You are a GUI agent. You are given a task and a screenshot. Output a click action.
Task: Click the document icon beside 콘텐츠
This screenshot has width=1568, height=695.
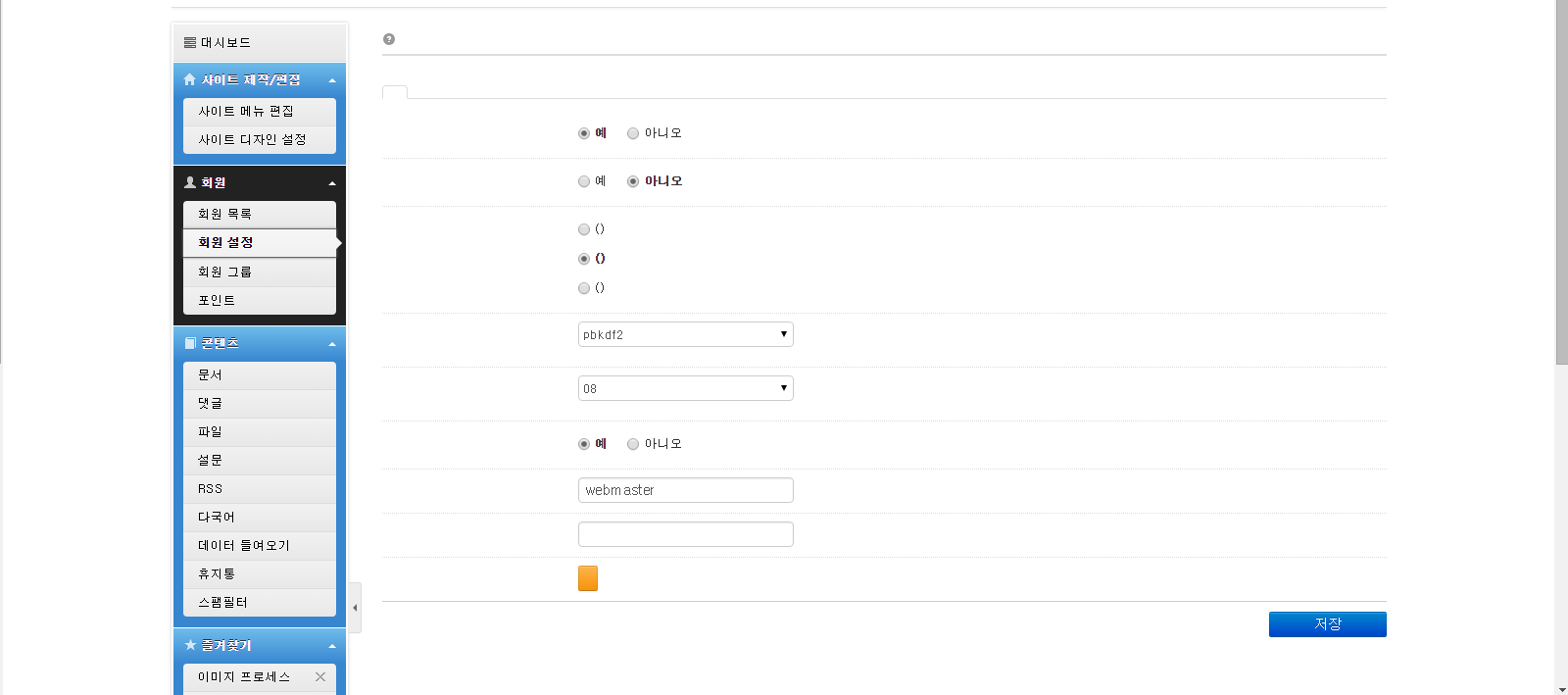(190, 343)
